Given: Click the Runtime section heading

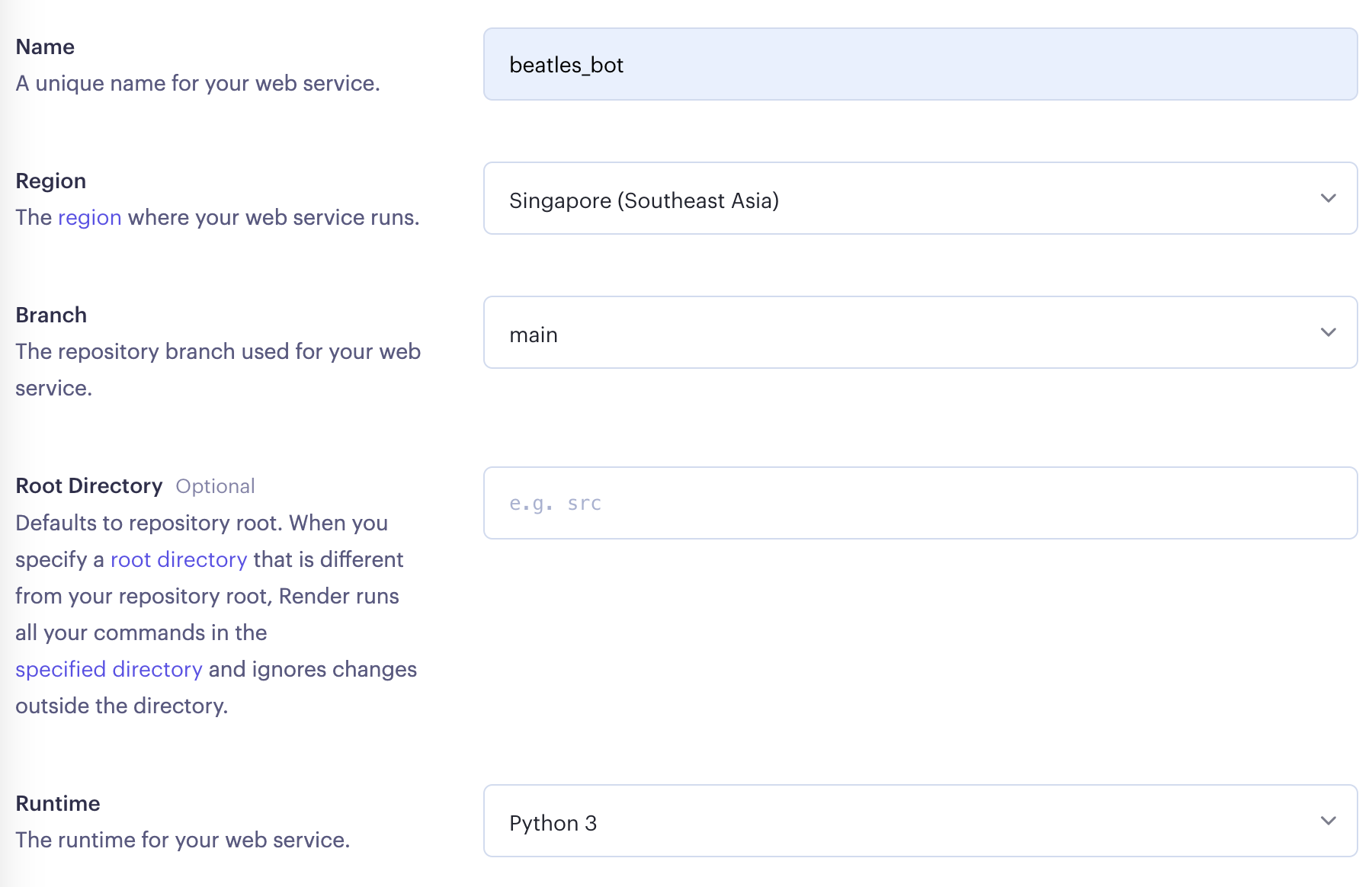Looking at the screenshot, I should pos(57,803).
